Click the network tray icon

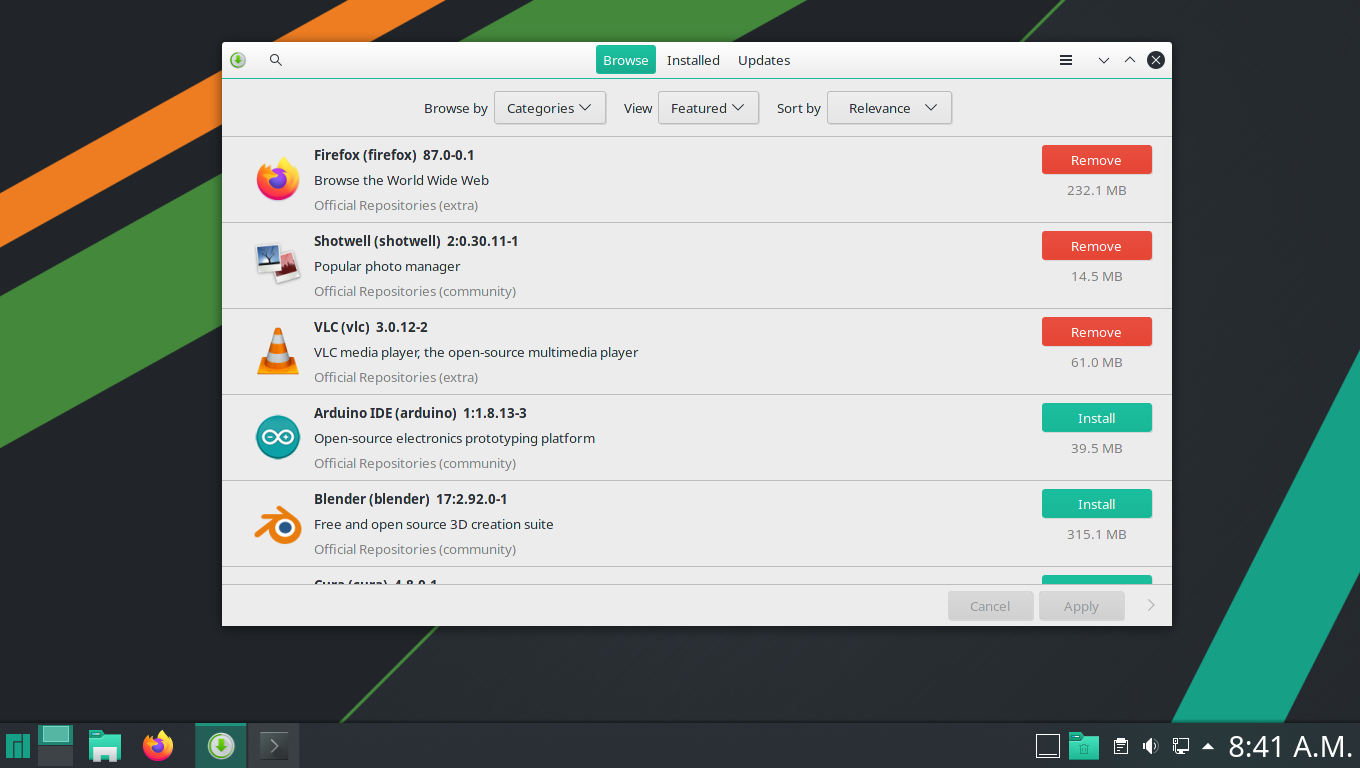pyautogui.click(x=1181, y=746)
